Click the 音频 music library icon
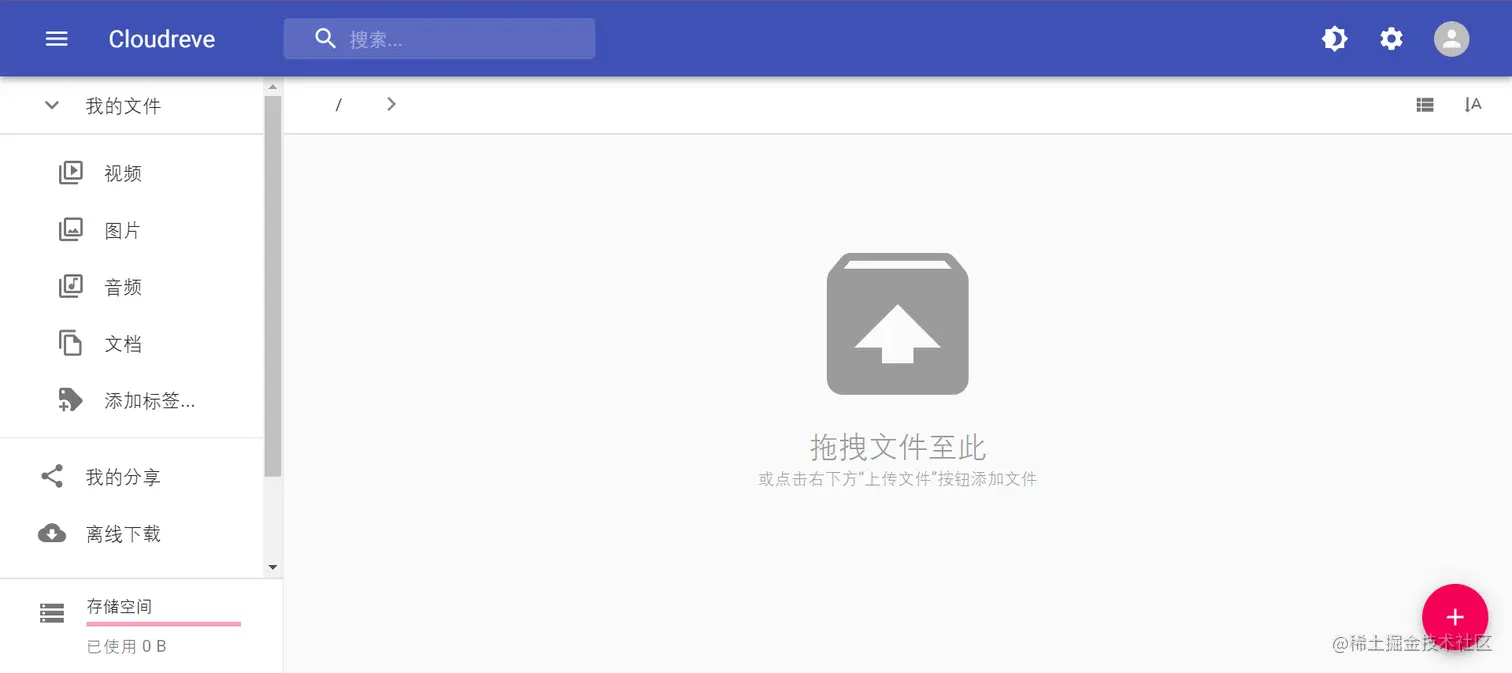The width and height of the screenshot is (1512, 673). pos(70,287)
